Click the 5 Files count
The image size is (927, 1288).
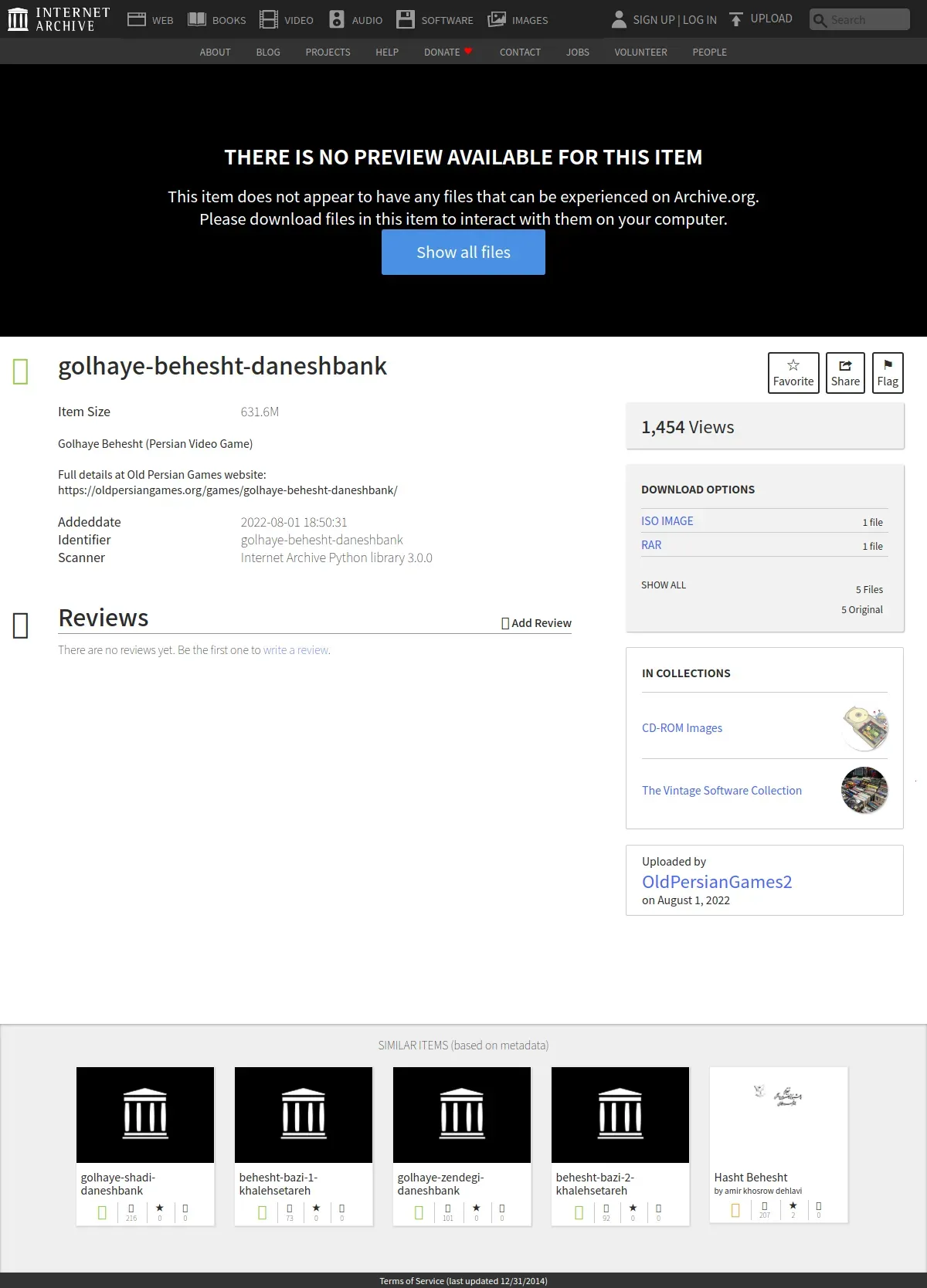click(869, 590)
